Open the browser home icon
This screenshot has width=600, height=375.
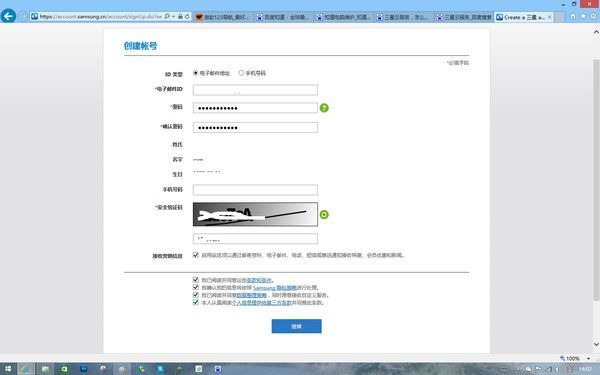click(x=573, y=16)
